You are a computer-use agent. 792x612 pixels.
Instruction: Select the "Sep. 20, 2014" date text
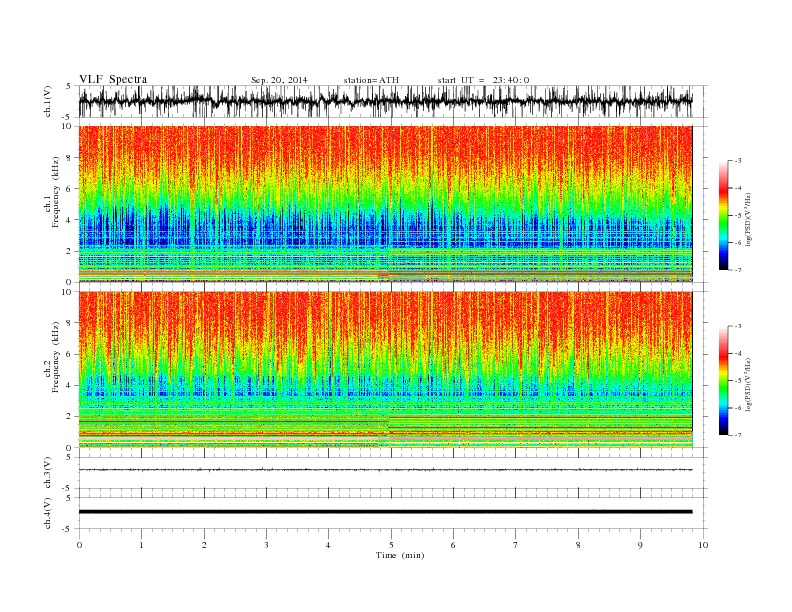279,80
